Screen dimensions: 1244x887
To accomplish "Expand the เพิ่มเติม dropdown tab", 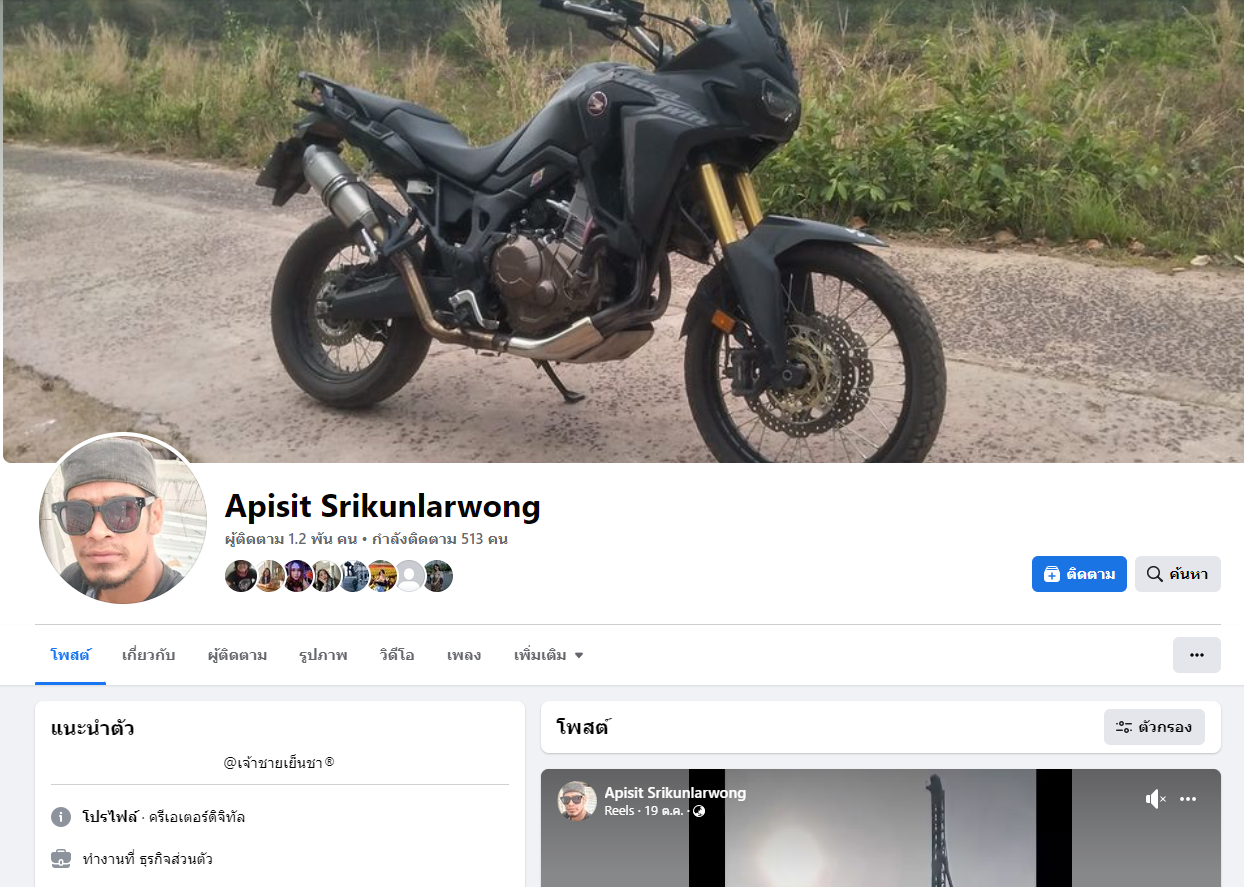I will click(x=548, y=655).
